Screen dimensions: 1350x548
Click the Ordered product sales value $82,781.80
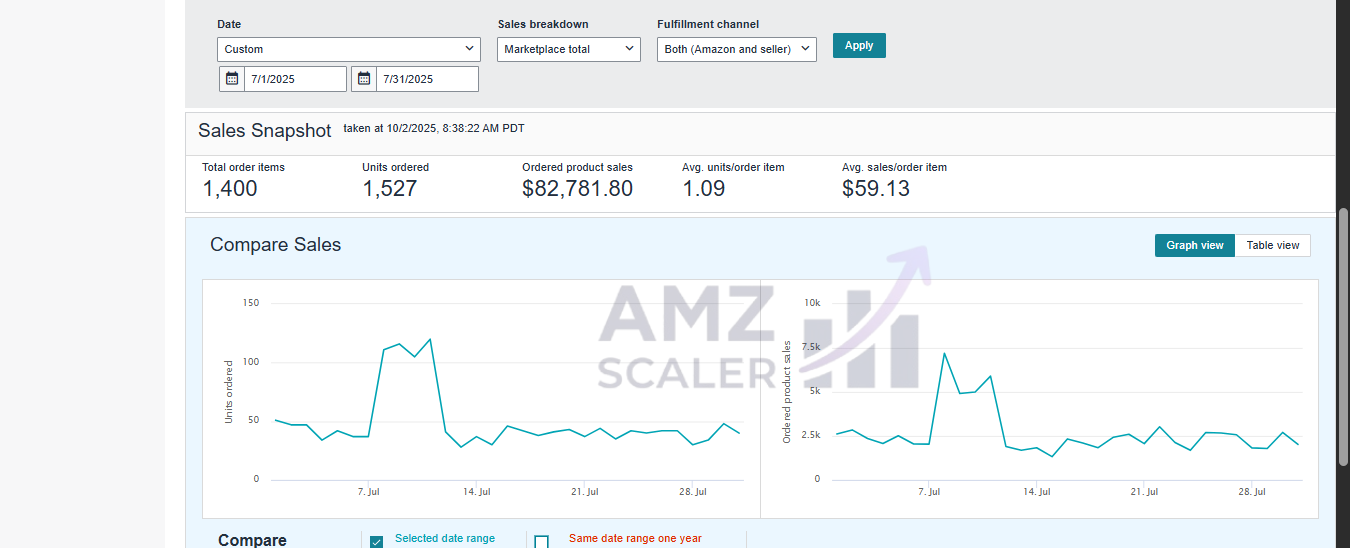(577, 188)
